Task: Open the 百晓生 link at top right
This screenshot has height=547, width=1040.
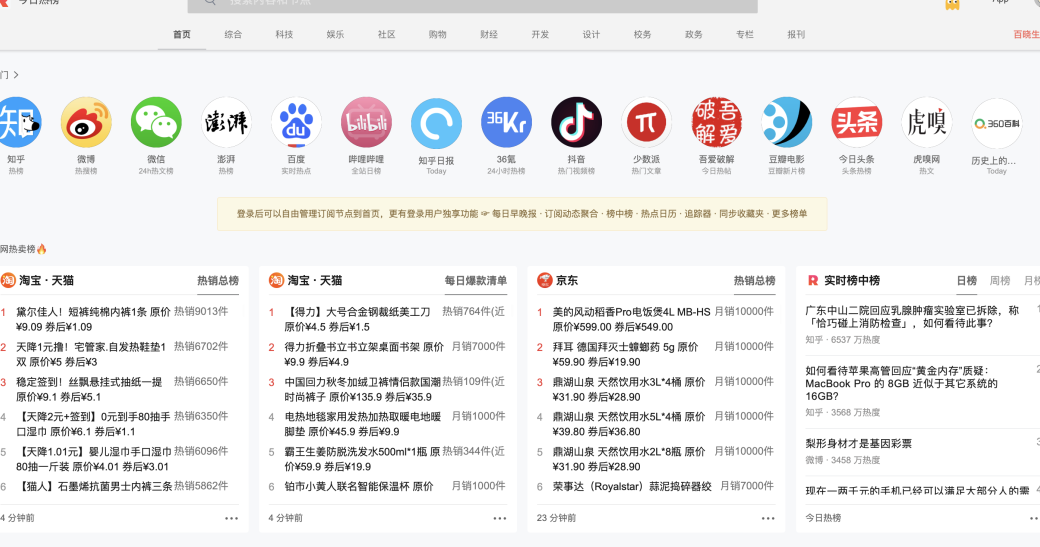Action: 1026,34
